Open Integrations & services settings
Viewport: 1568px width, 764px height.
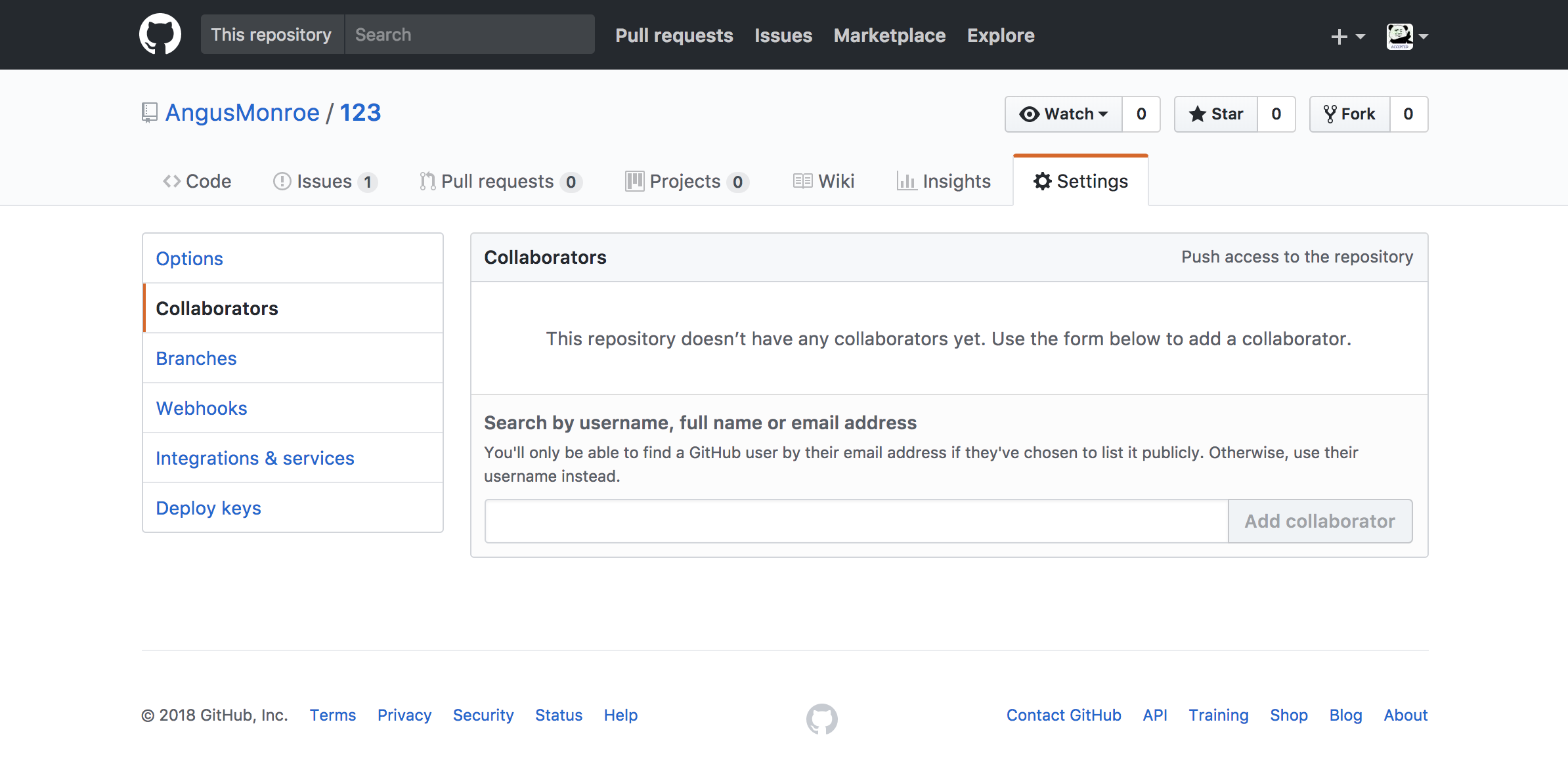[293, 458]
